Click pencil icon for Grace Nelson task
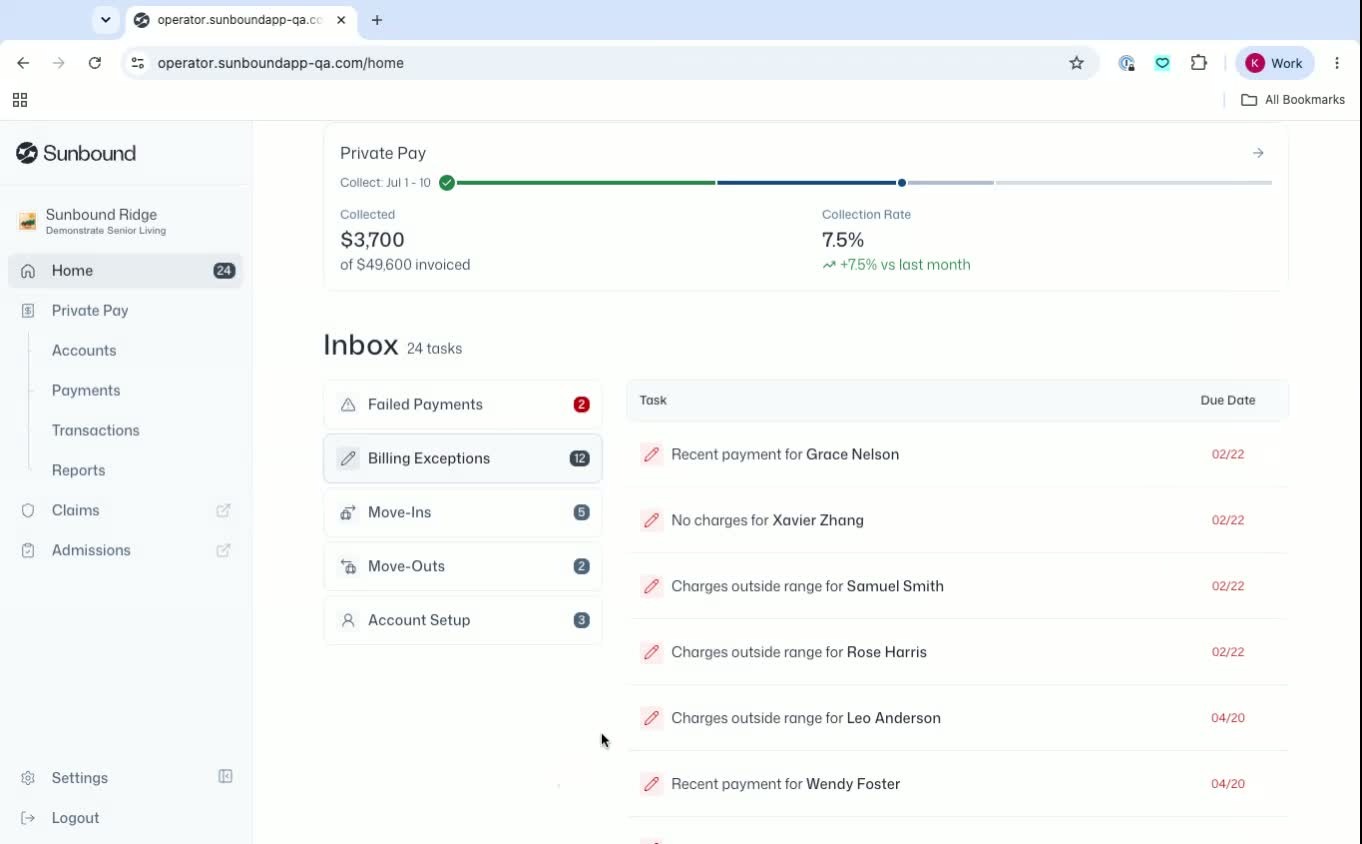1362x844 pixels. 651,454
